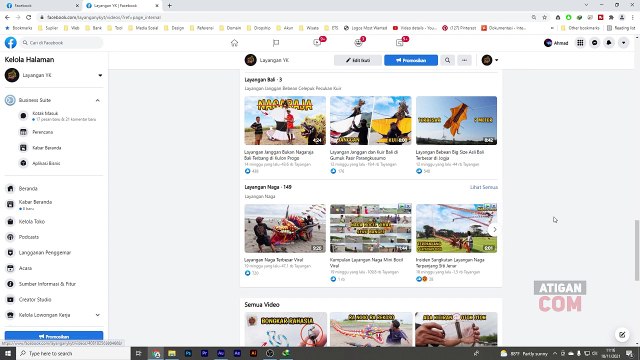Click the Layangan Janggan Bakan Nagaraja title link
The height and width of the screenshot is (360, 640).
pos(279,155)
